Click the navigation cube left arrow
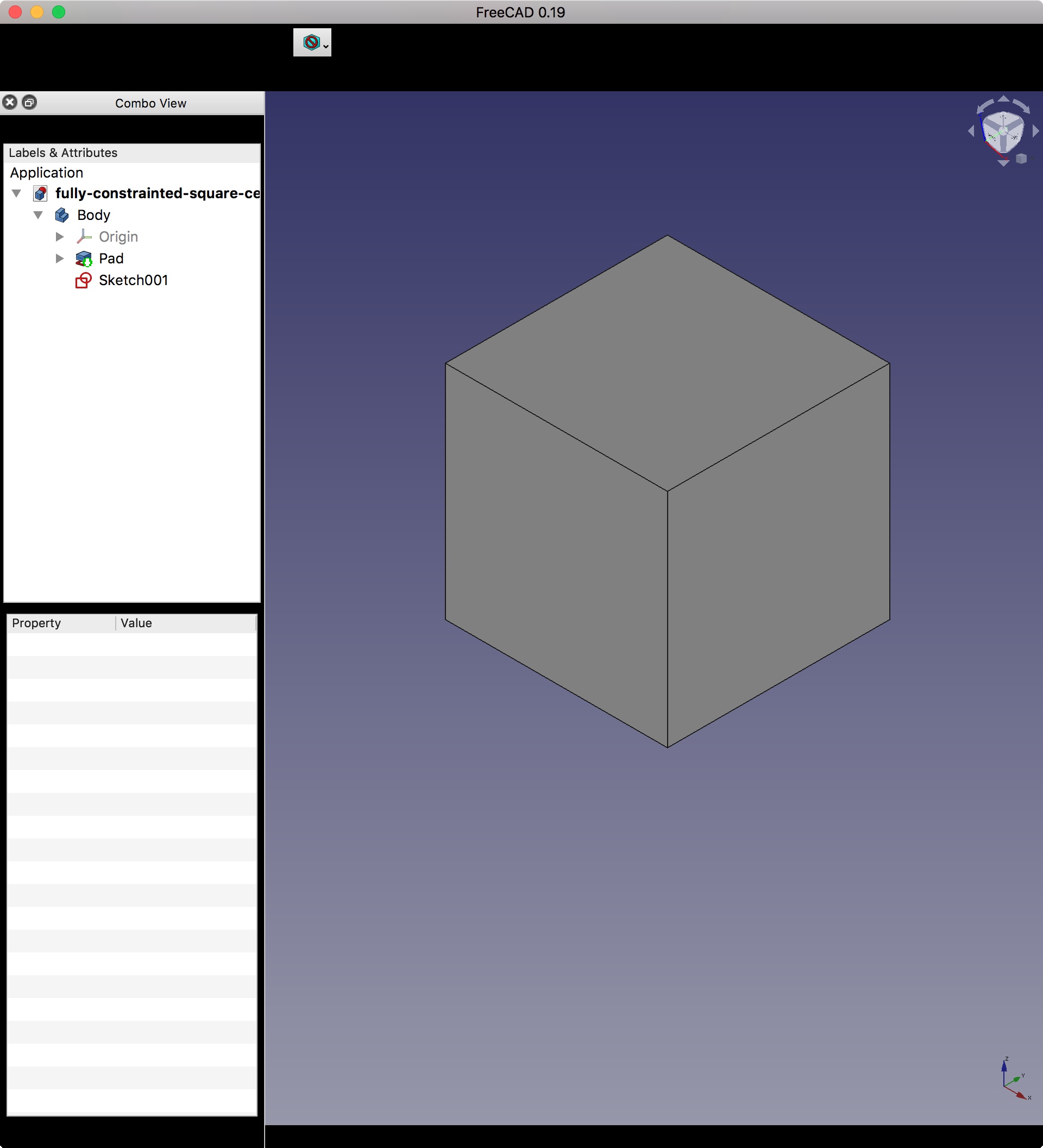The width and height of the screenshot is (1043, 1148). tap(971, 131)
